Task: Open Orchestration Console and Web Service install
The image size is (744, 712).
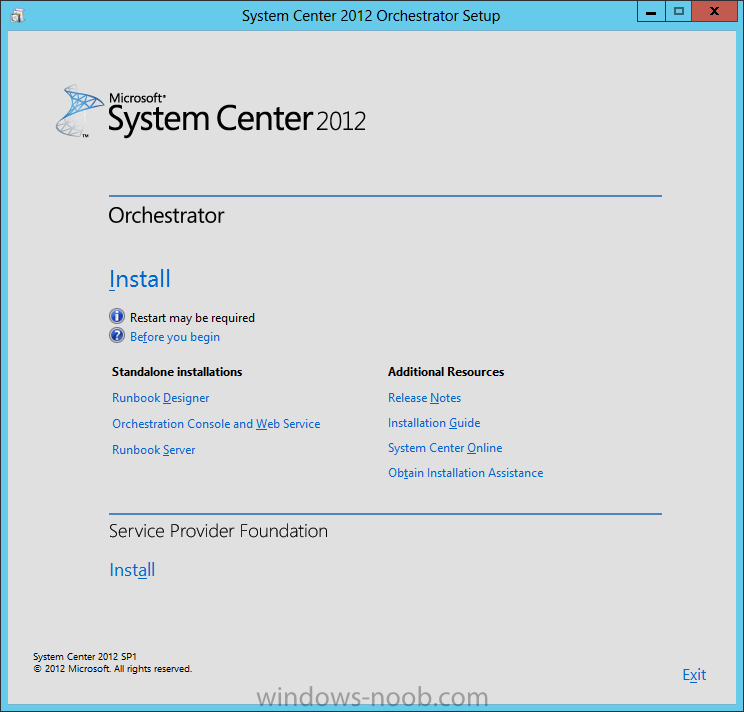Action: point(216,424)
